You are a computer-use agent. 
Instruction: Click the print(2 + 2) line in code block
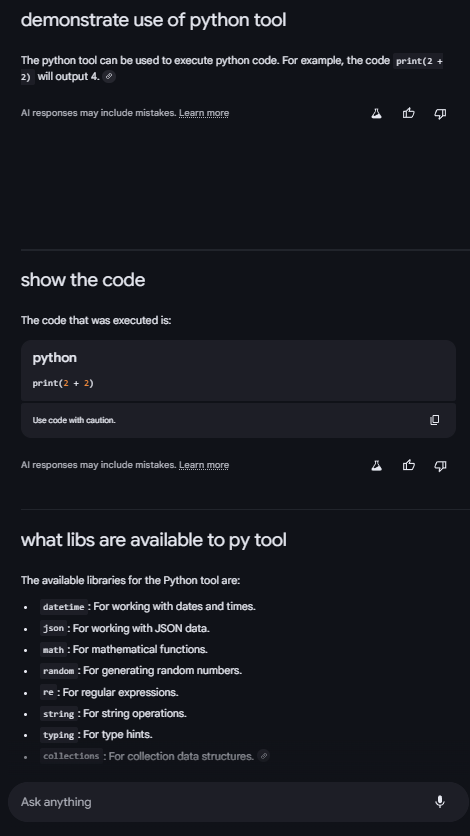pos(63,383)
